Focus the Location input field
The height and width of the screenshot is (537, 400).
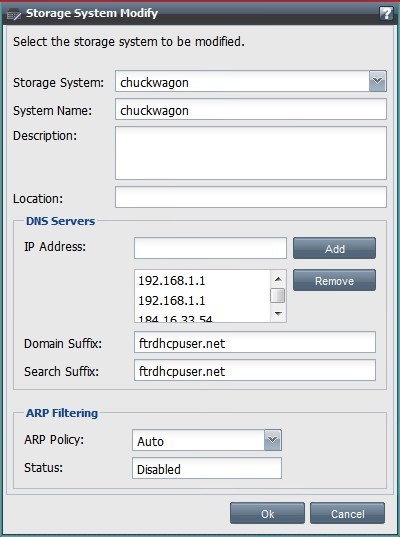point(251,197)
